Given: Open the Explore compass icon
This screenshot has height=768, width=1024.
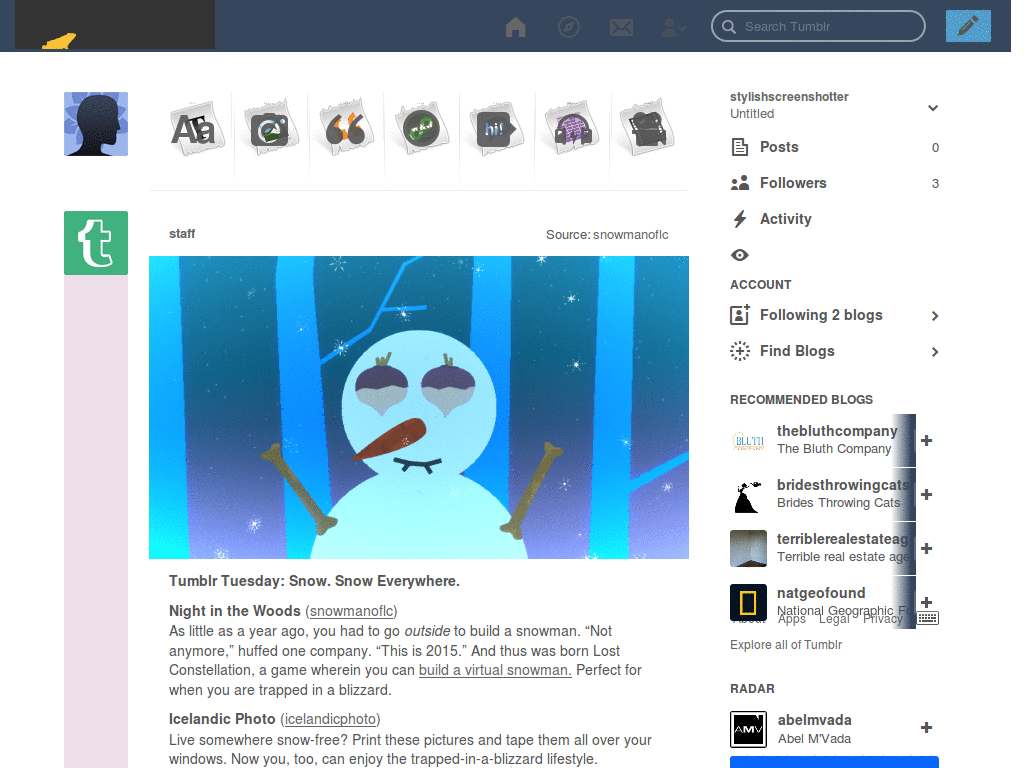Looking at the screenshot, I should (x=568, y=27).
